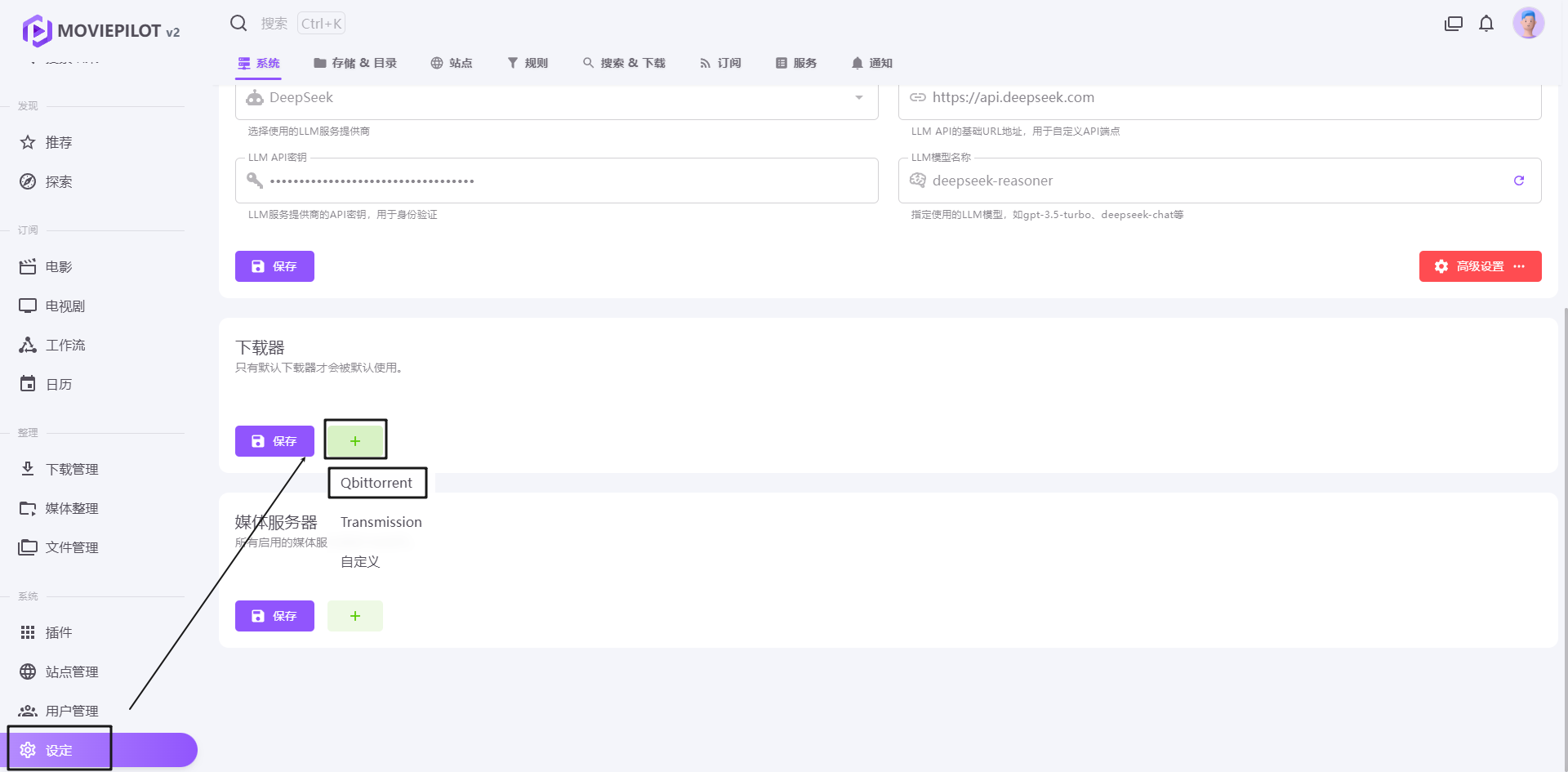Open the Plugins page in sidebar
The width and height of the screenshot is (1568, 772).
click(x=59, y=632)
